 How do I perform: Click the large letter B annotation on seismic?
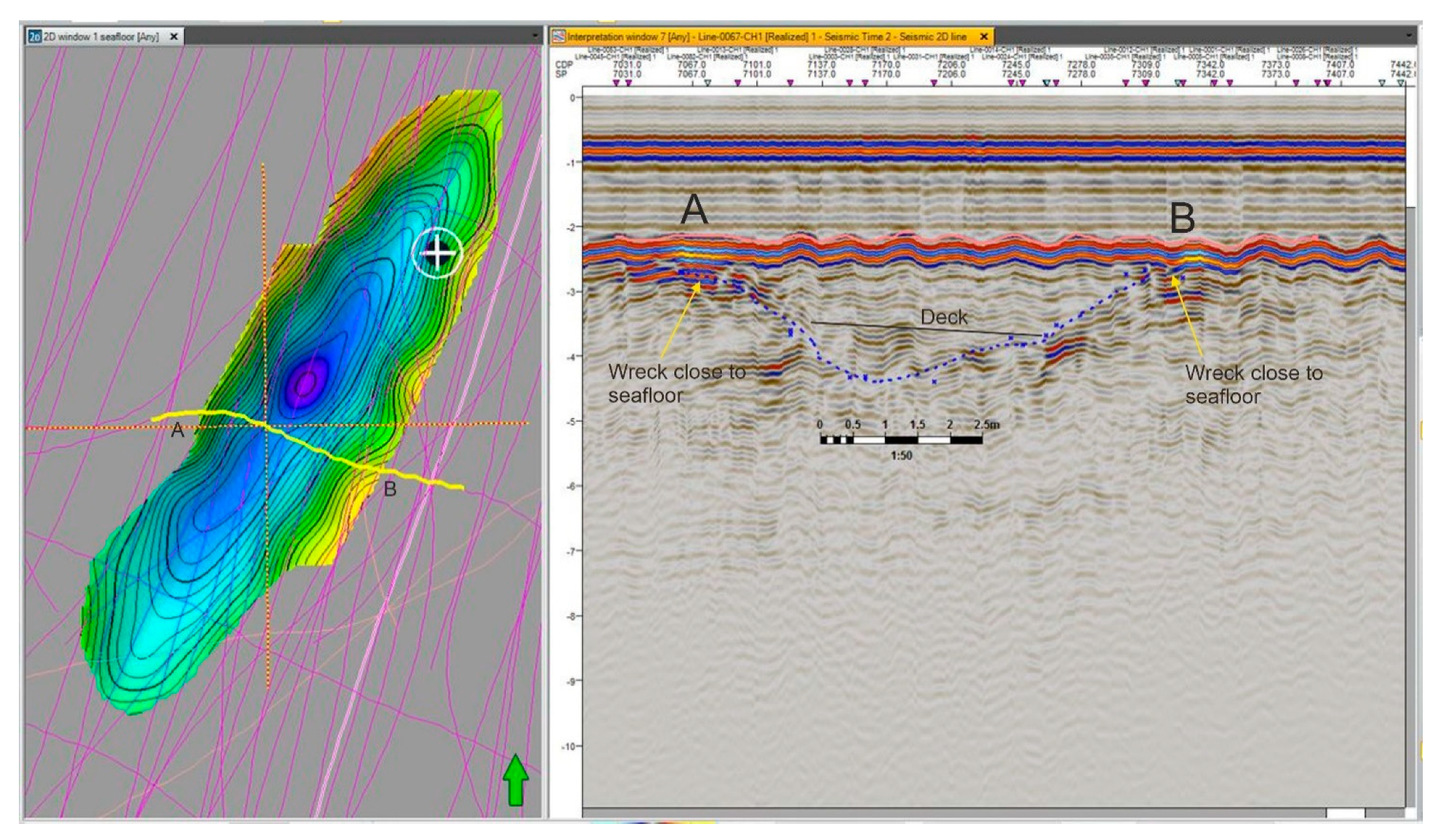click(x=1182, y=218)
